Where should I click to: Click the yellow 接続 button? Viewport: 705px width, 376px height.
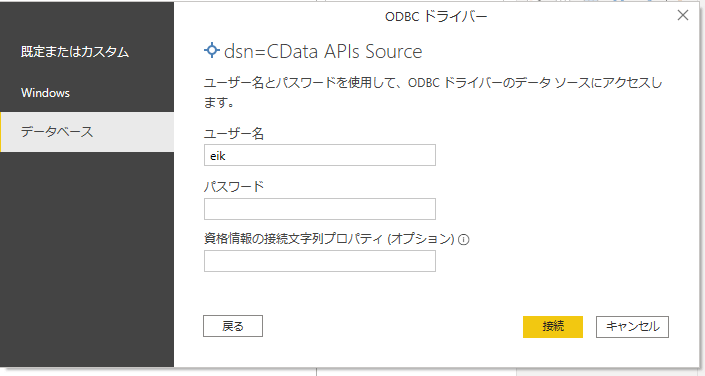553,327
